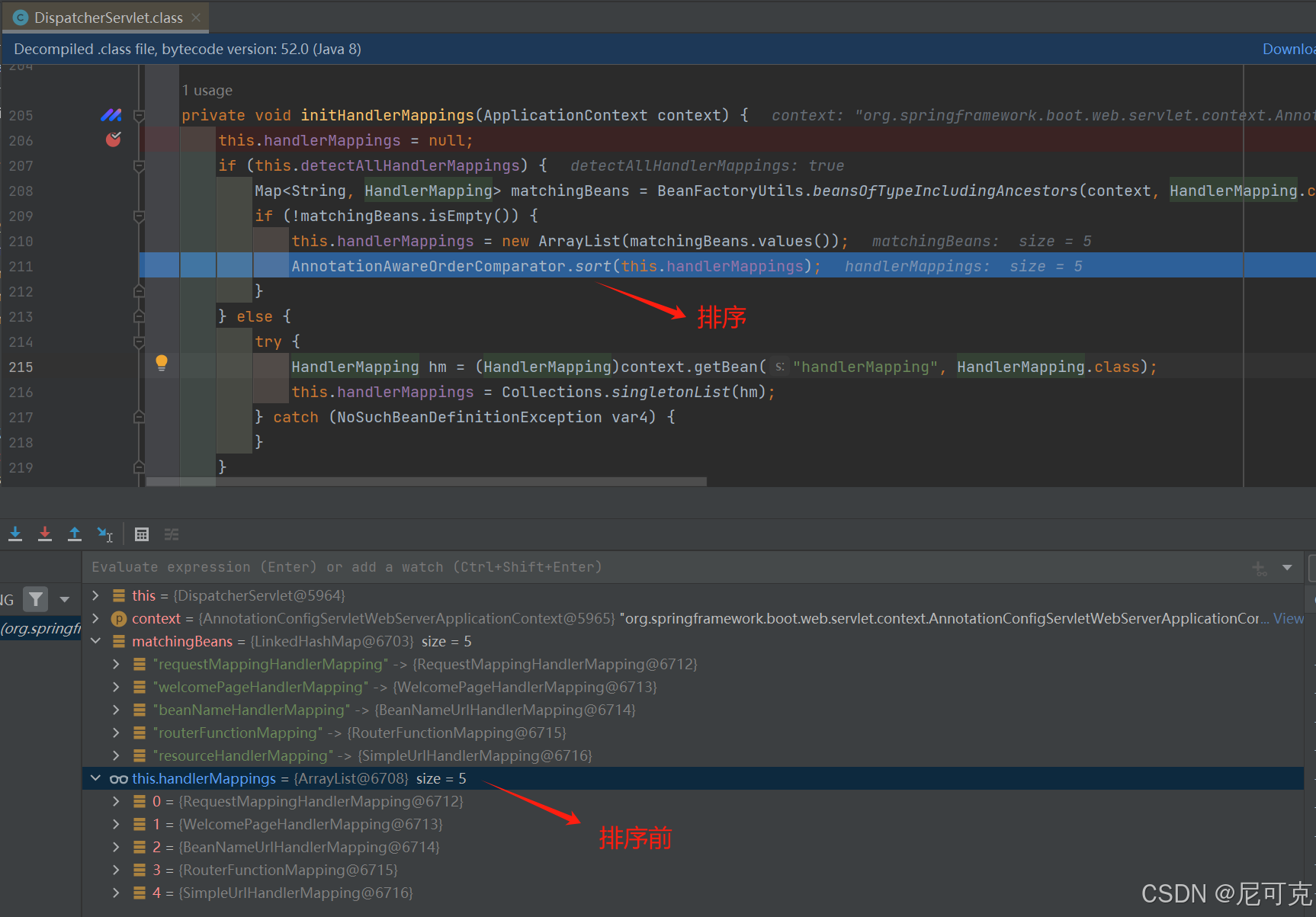The height and width of the screenshot is (917, 1316).
Task: Select matchingBeans LinkedHashMap@6703 row text
Action: 301,641
